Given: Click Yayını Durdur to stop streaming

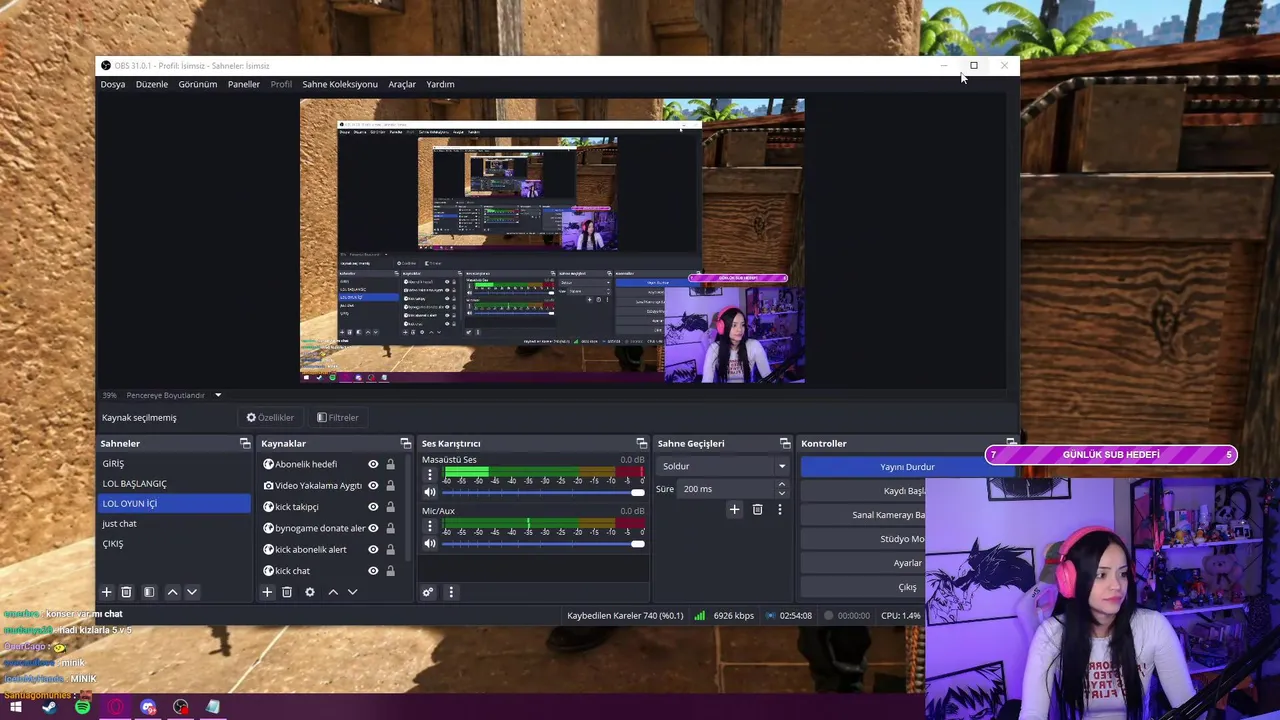Looking at the screenshot, I should [x=907, y=467].
